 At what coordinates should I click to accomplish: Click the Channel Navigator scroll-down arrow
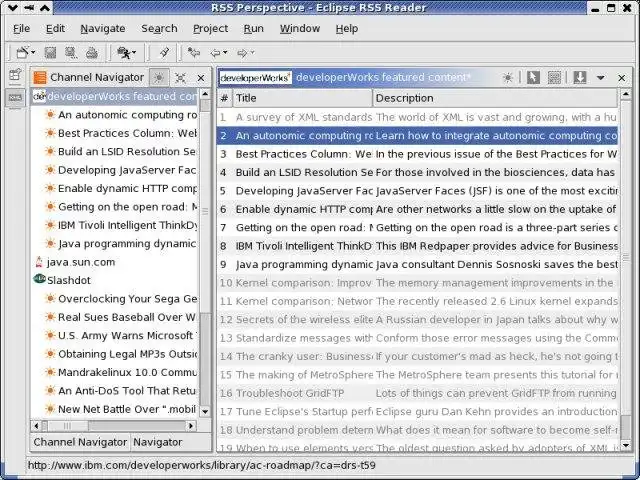point(205,411)
